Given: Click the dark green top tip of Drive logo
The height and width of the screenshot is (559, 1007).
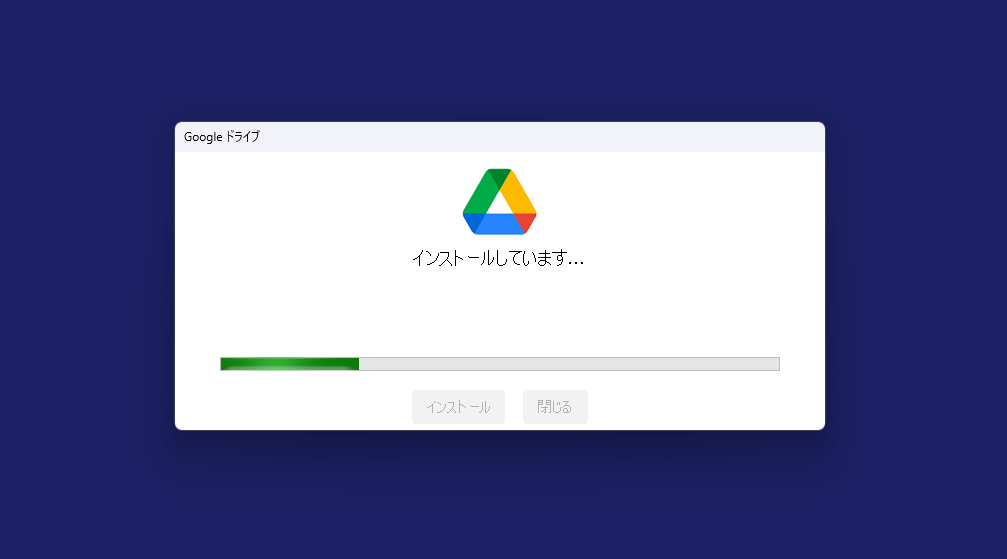Looking at the screenshot, I should [x=499, y=177].
